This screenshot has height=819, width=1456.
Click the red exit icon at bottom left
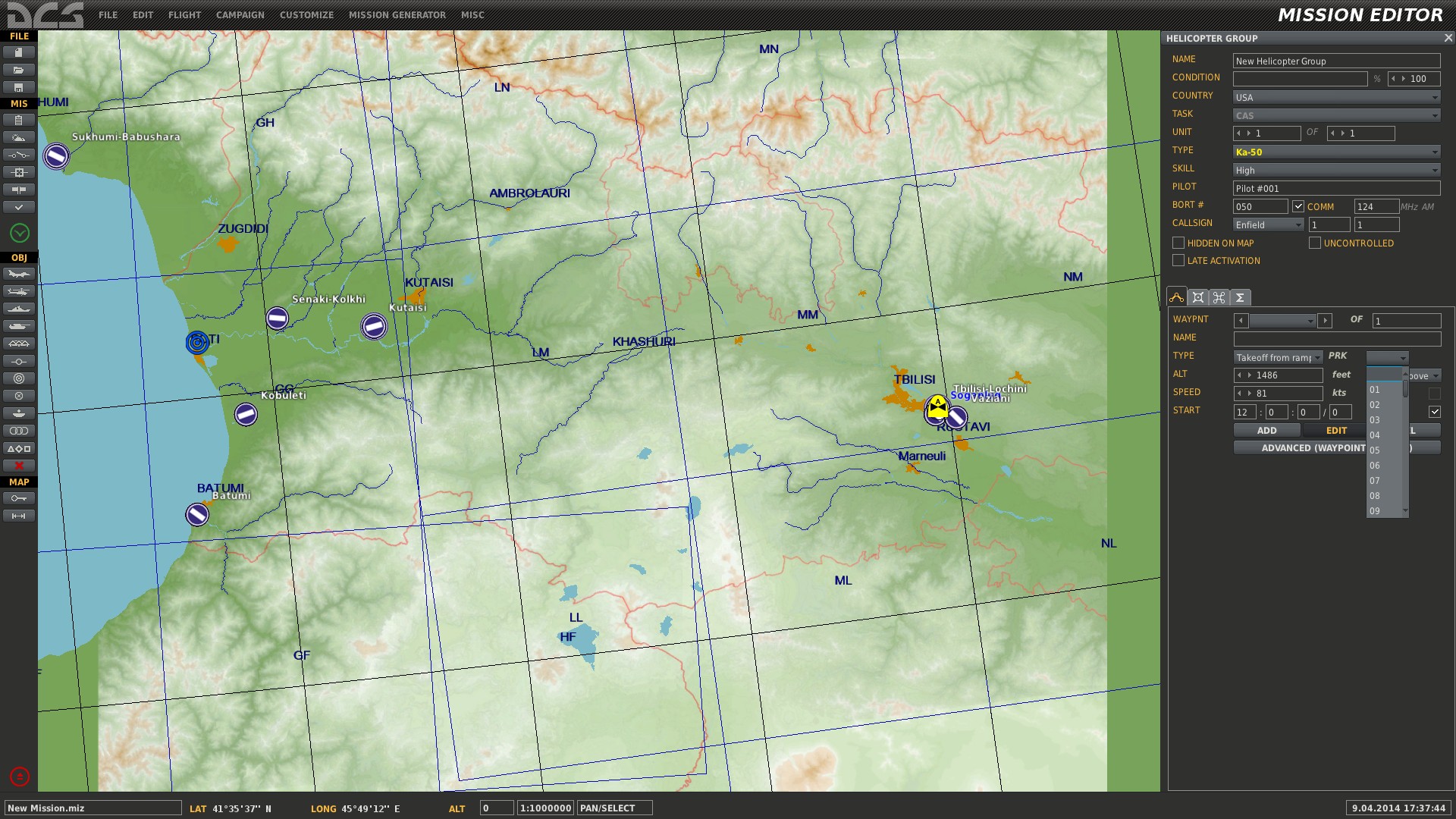click(x=20, y=777)
